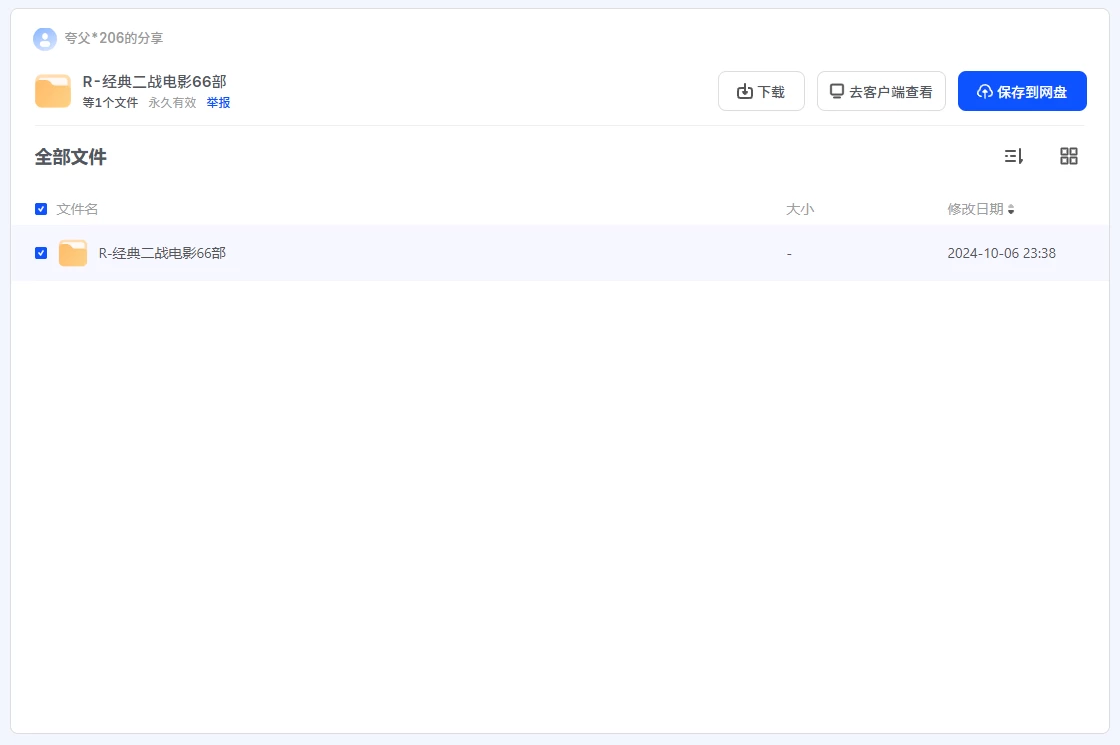1120x745 pixels.
Task: Sort by 修改日期 using the arrow indicator
Action: point(1011,210)
